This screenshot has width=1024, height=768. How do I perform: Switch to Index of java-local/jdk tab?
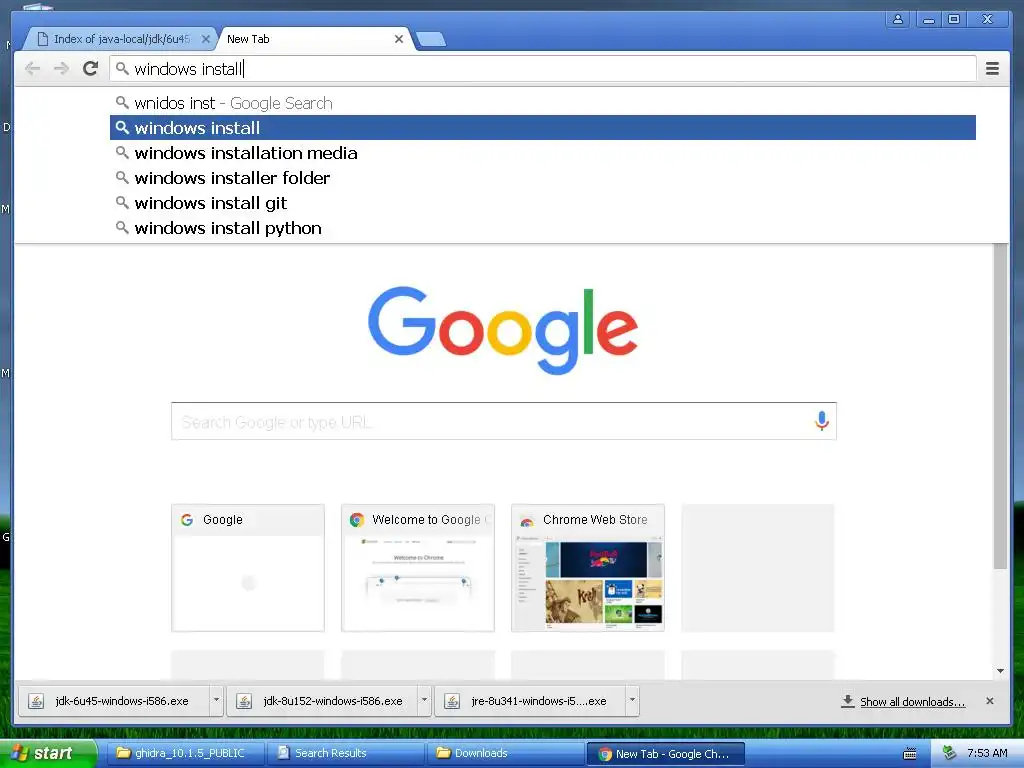coord(121,39)
